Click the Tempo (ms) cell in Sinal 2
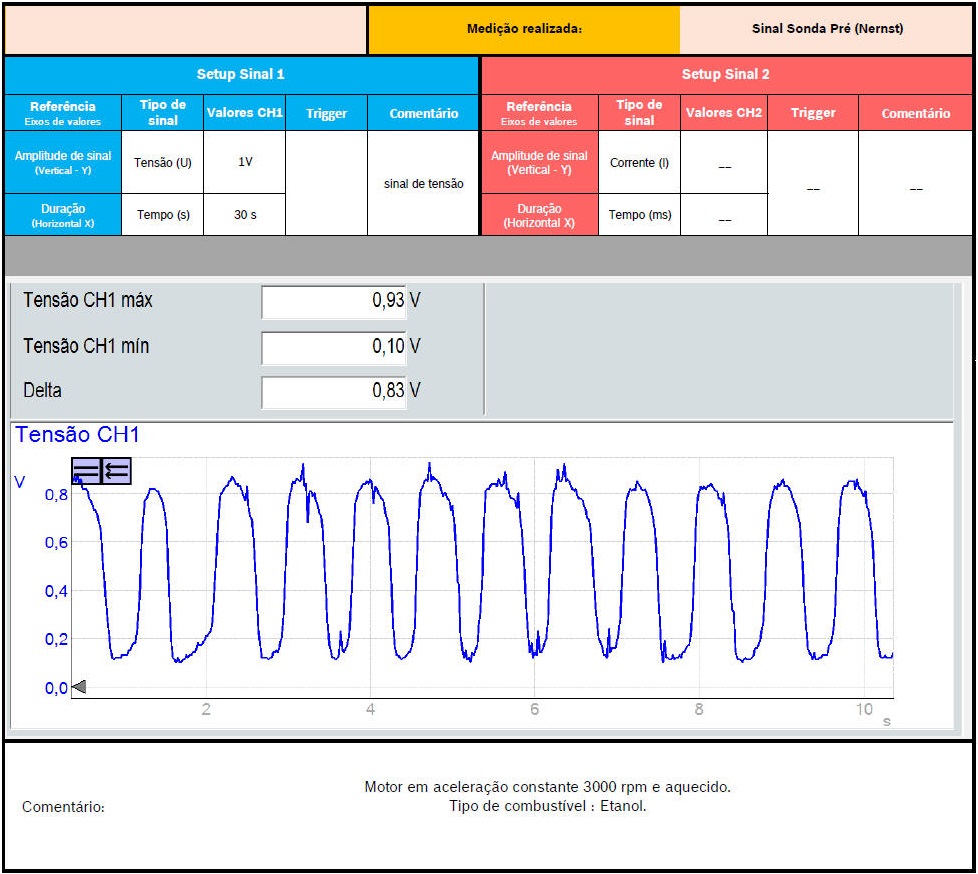The image size is (978, 874). [x=639, y=215]
